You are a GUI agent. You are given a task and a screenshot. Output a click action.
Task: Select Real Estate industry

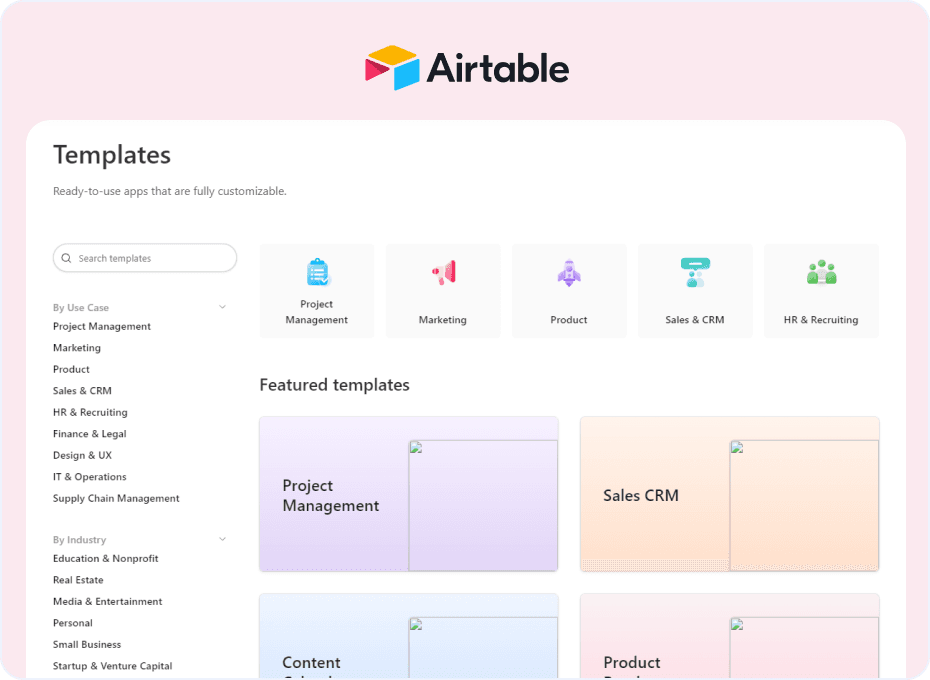click(x=78, y=580)
